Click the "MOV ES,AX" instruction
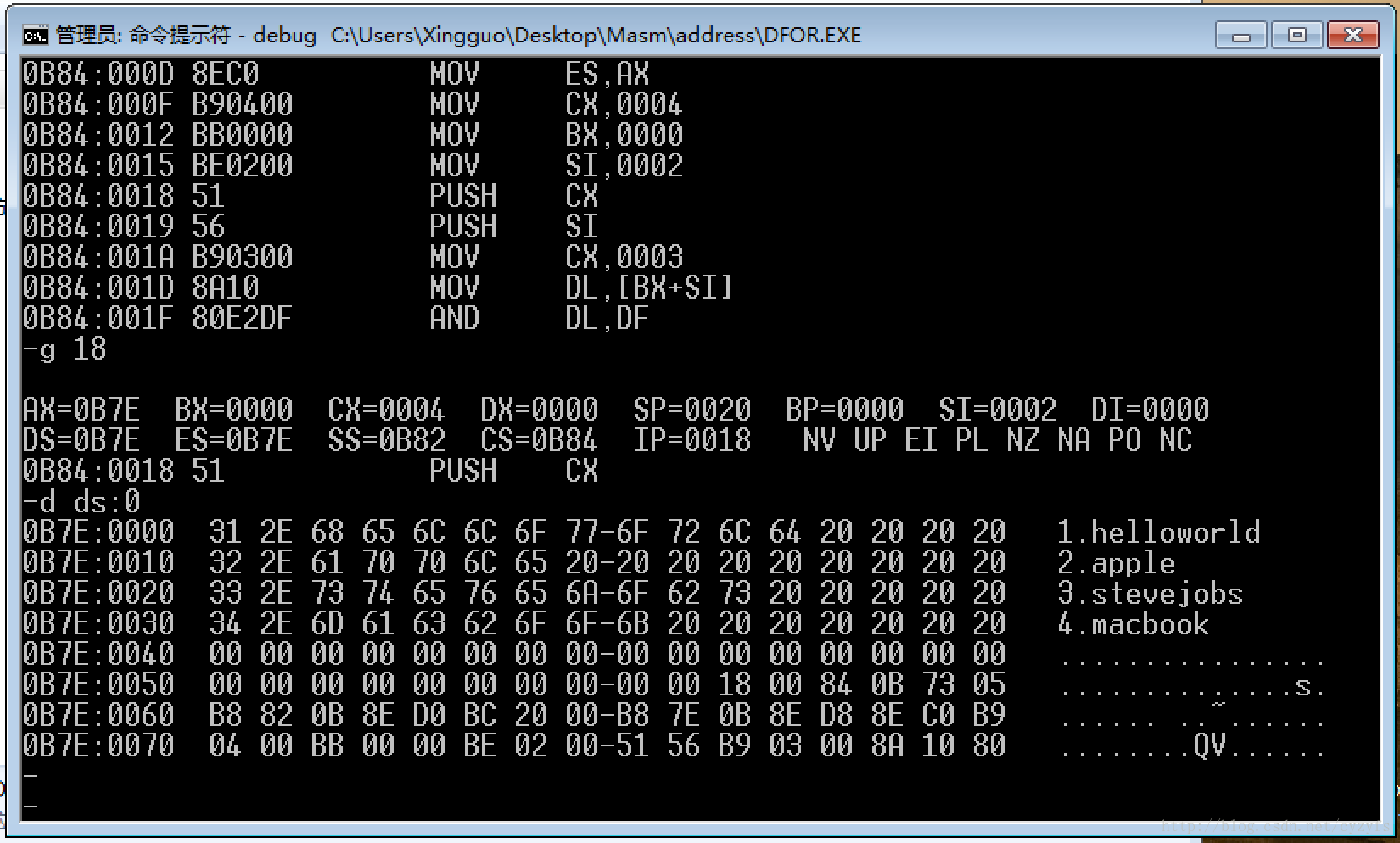 click(x=540, y=75)
